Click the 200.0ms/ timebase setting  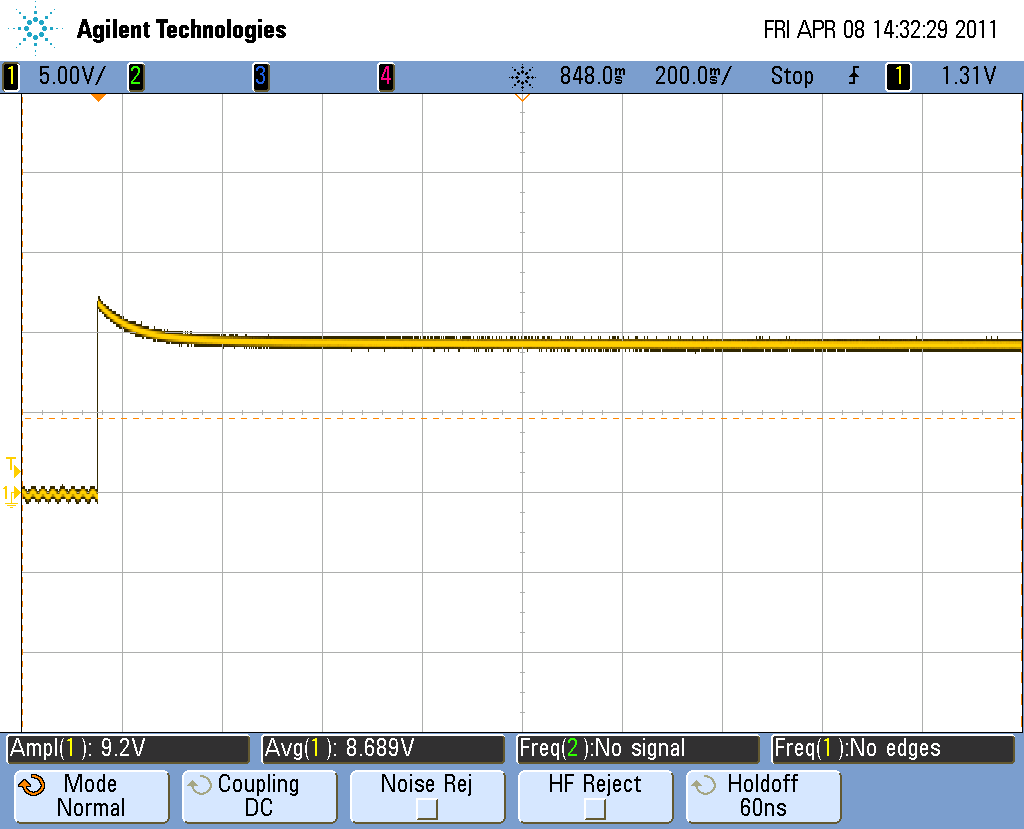point(693,76)
